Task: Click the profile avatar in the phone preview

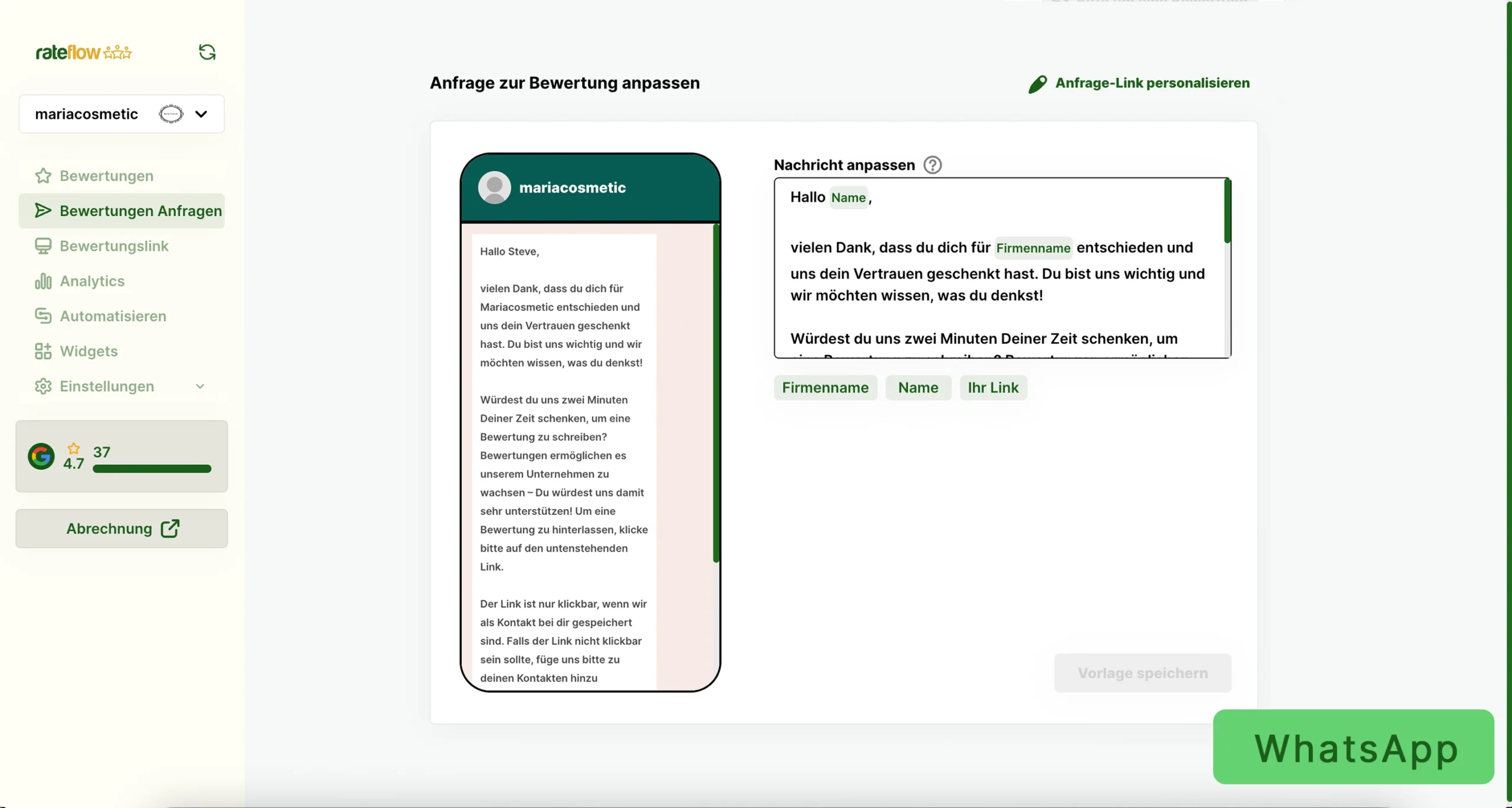Action: point(494,188)
